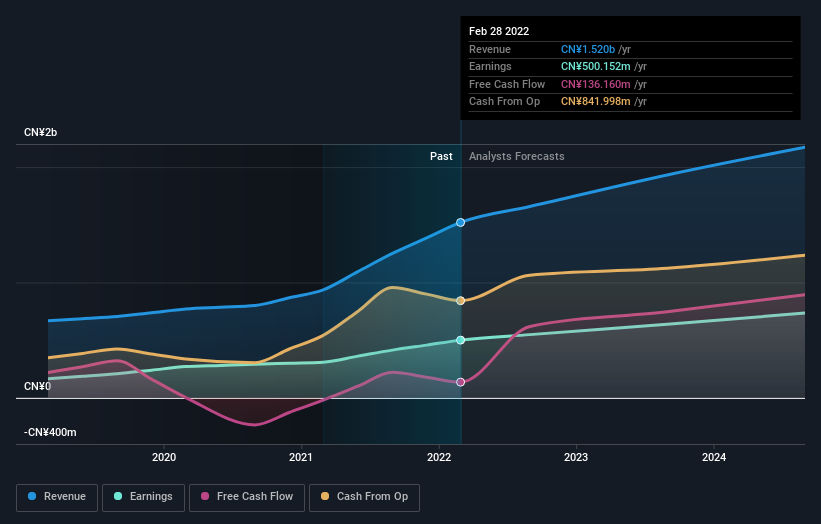Click the Free Cash Flow label in tooltip

[x=507, y=84]
